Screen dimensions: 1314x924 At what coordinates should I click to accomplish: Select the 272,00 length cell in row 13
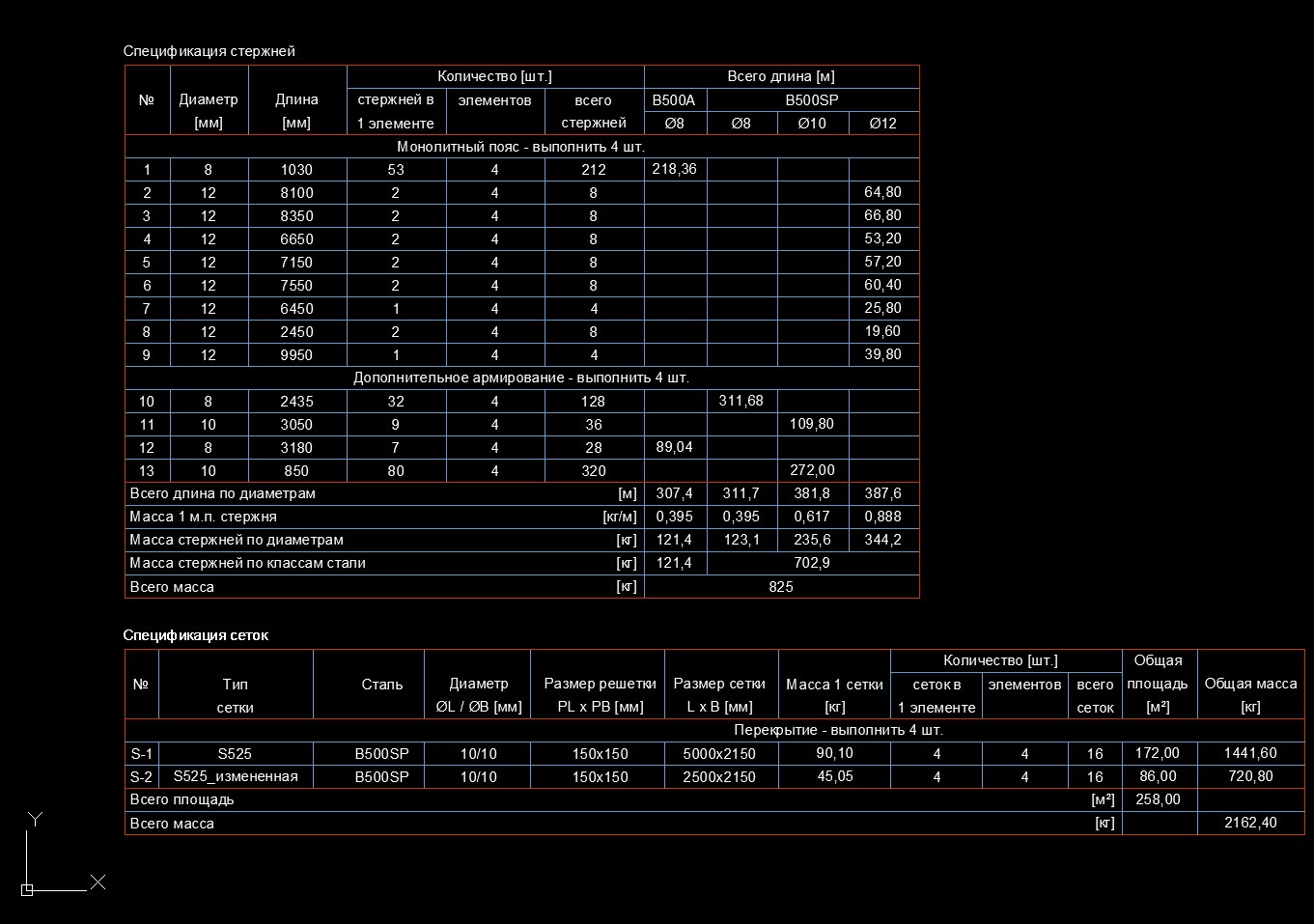click(812, 470)
